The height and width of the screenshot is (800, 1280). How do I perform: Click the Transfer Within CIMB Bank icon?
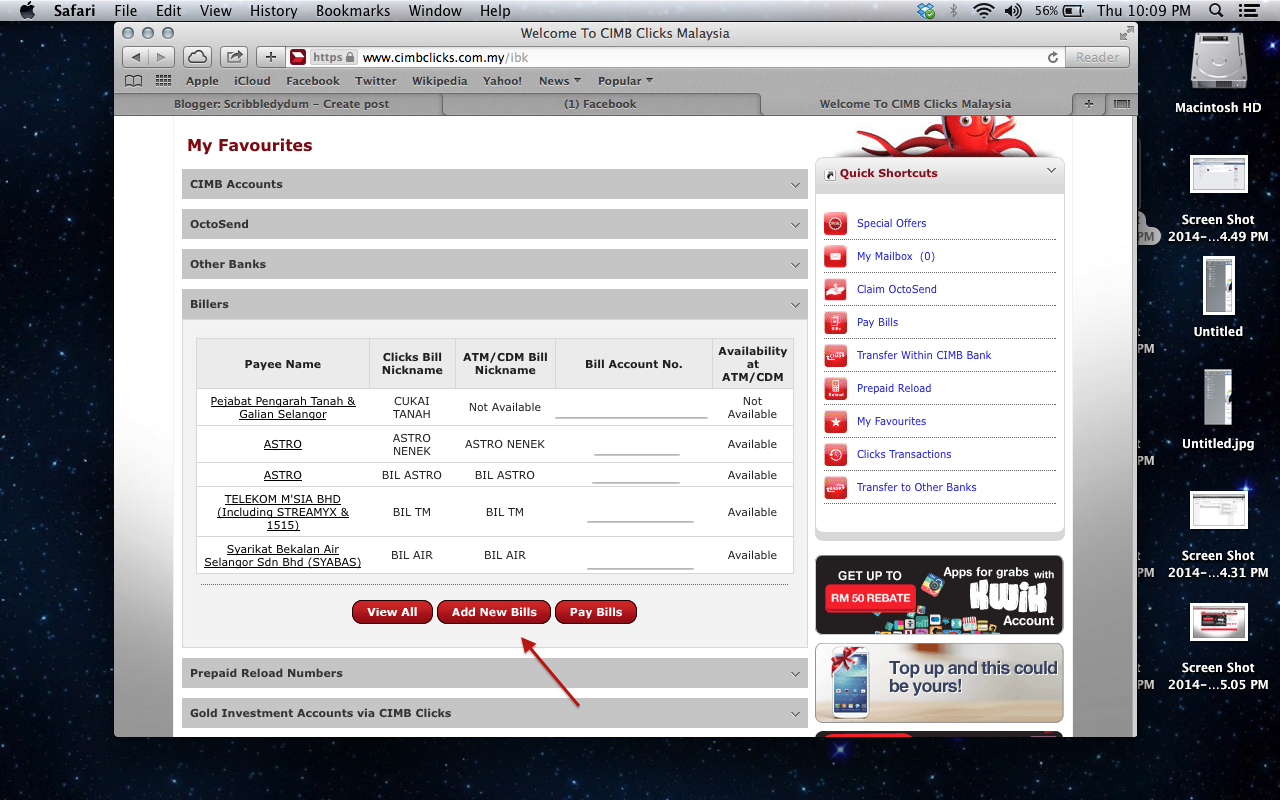[x=835, y=356]
